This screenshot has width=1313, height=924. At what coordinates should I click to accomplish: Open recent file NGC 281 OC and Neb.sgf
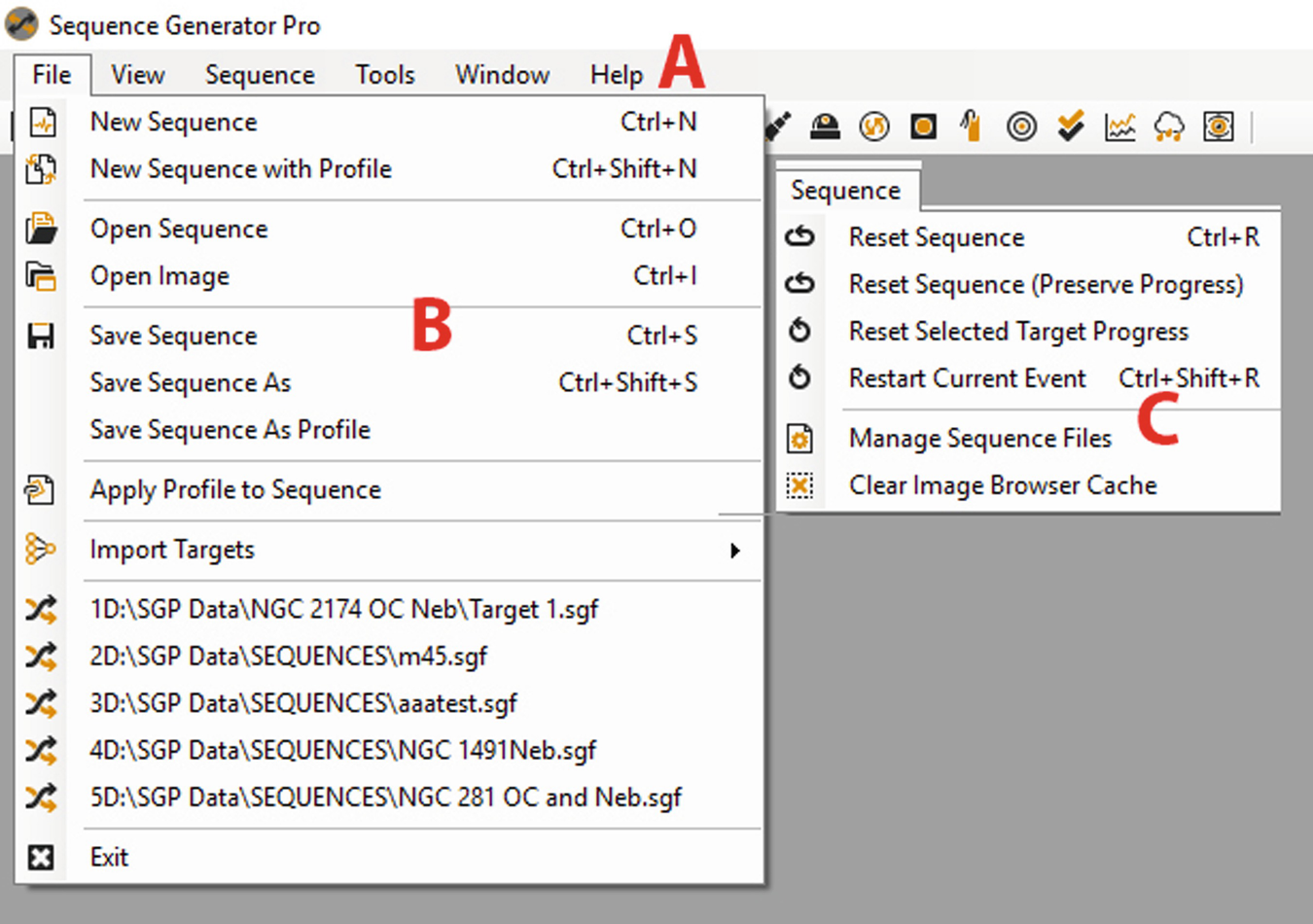pyautogui.click(x=389, y=798)
